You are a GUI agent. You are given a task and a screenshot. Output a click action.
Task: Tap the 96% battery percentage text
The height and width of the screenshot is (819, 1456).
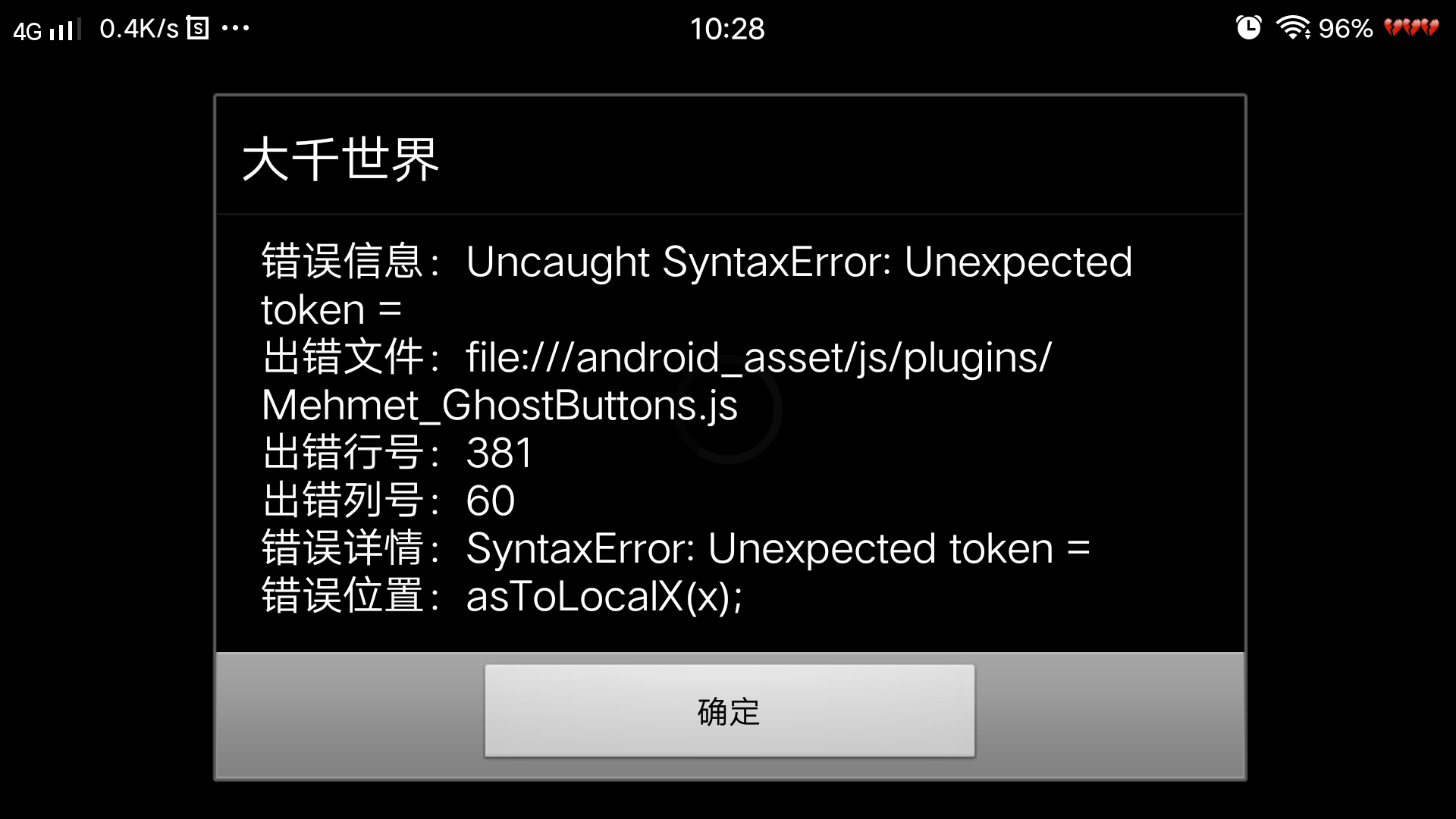tap(1345, 29)
